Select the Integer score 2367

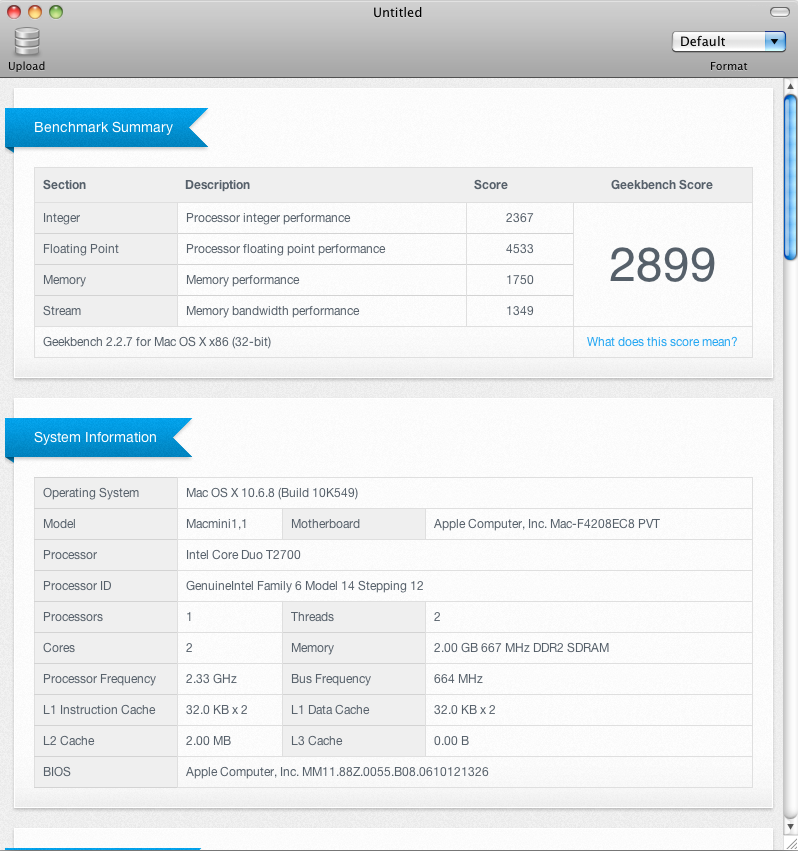[520, 218]
